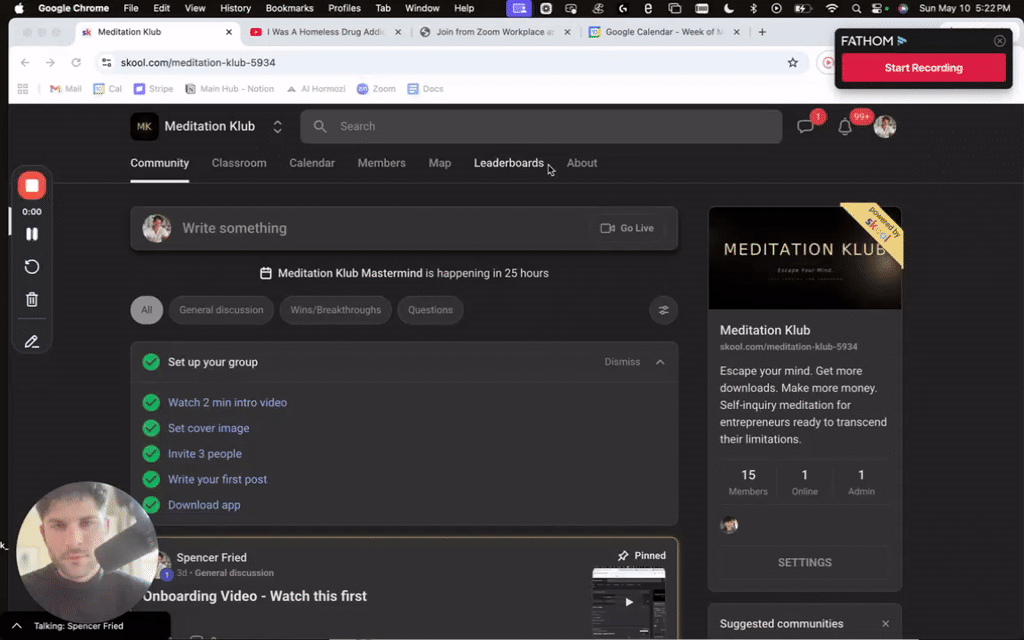Open the Watch 2 min intro video link
The height and width of the screenshot is (640, 1024).
[x=227, y=402]
